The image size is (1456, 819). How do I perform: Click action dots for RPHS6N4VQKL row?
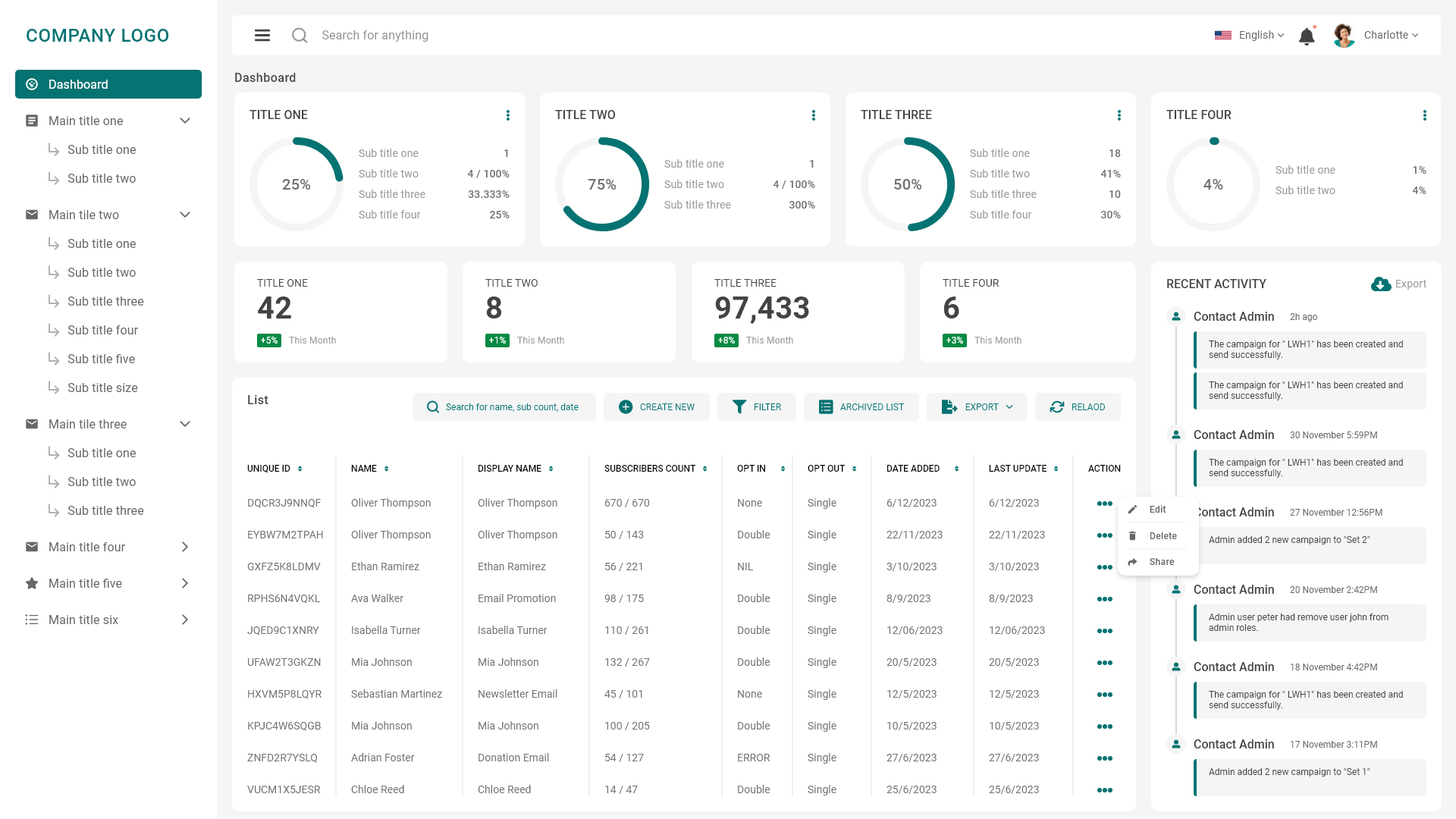pyautogui.click(x=1105, y=599)
